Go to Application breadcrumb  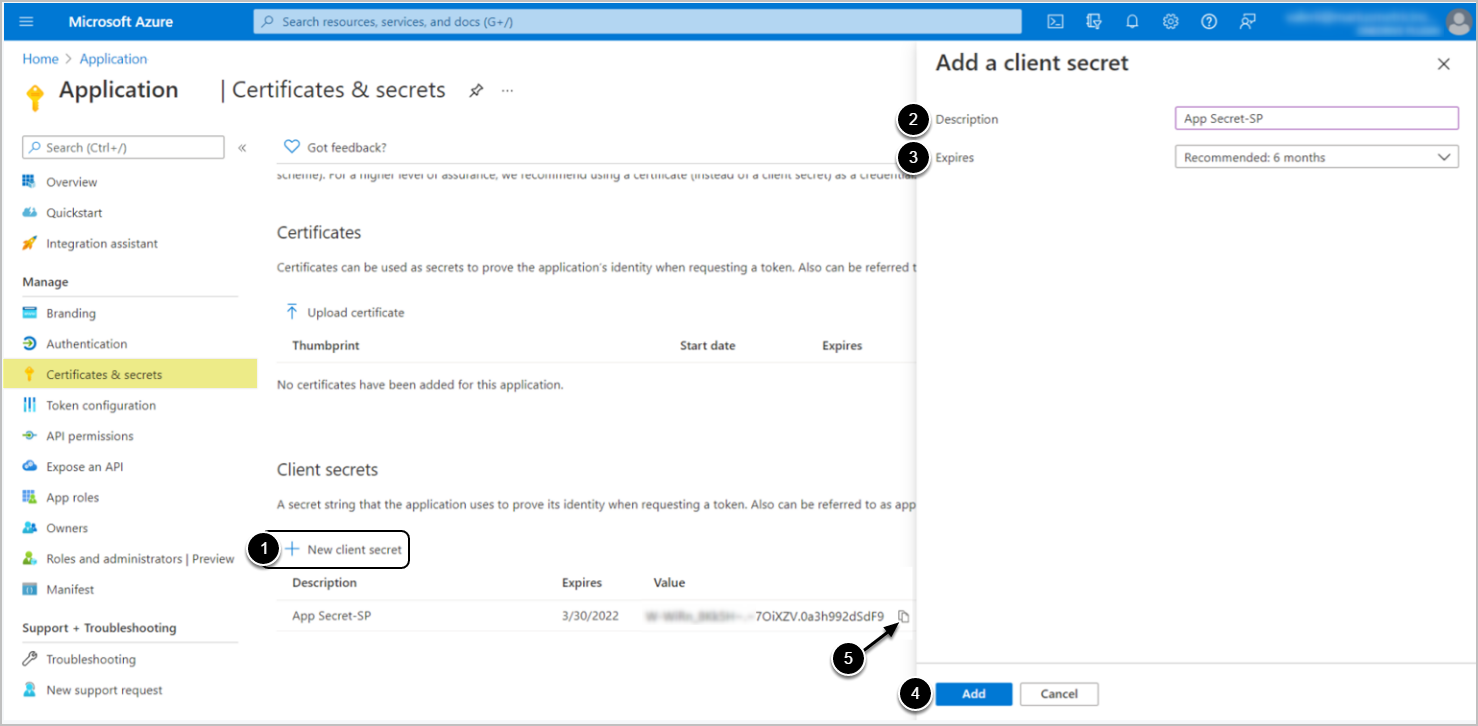[x=113, y=59]
